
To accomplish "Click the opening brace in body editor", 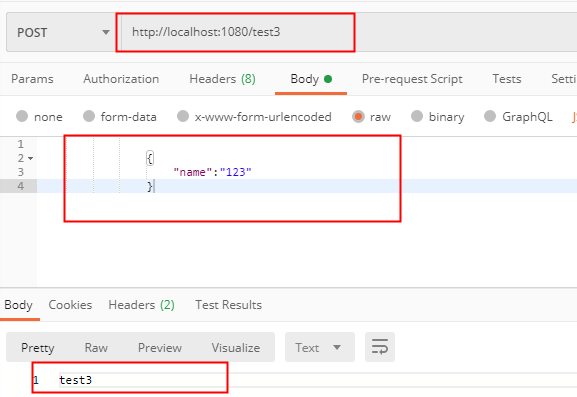I will coord(150,159).
